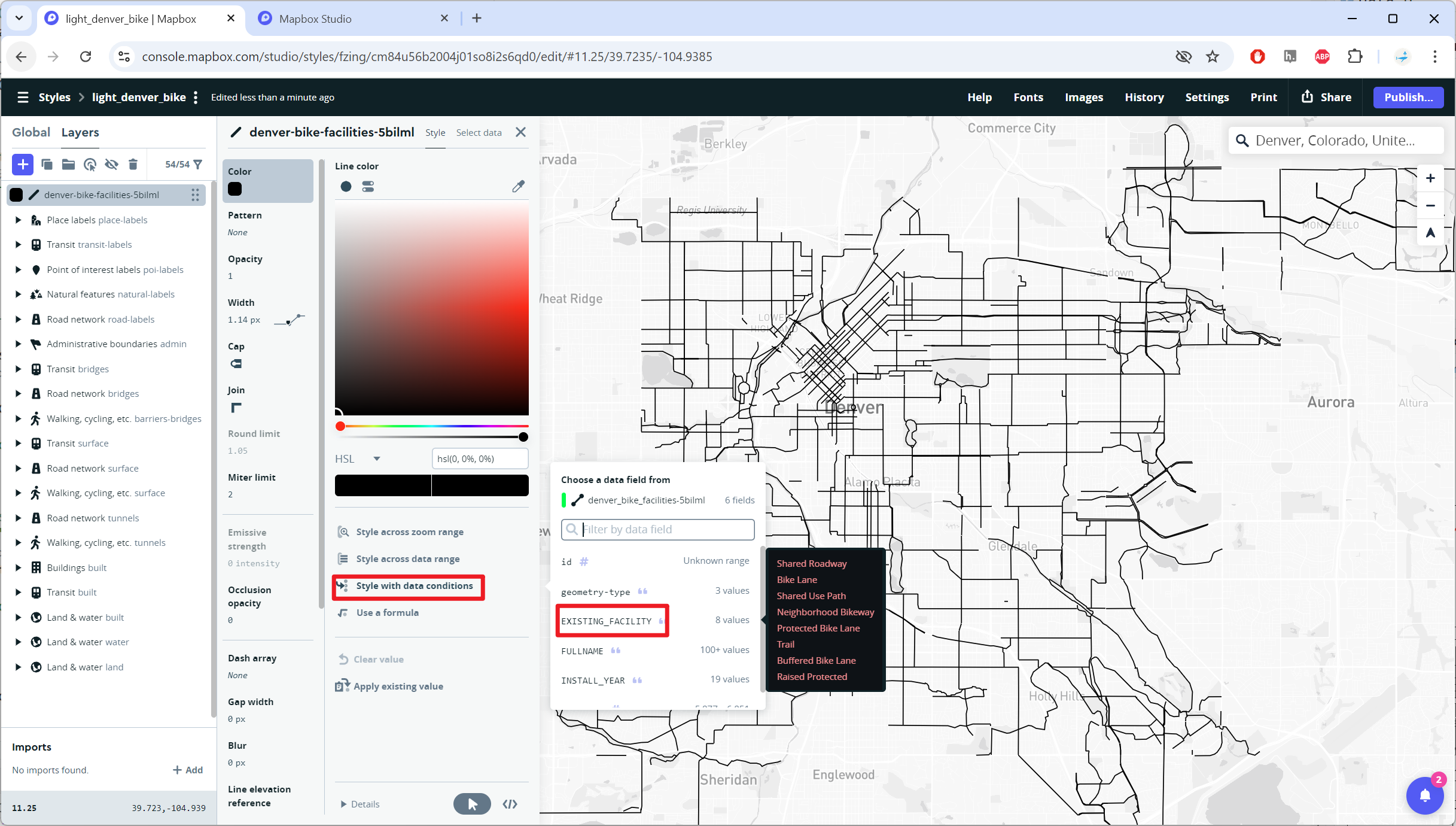Image resolution: width=1456 pixels, height=826 pixels.
Task: Reset map bearing with compass arrow
Action: 1430,232
